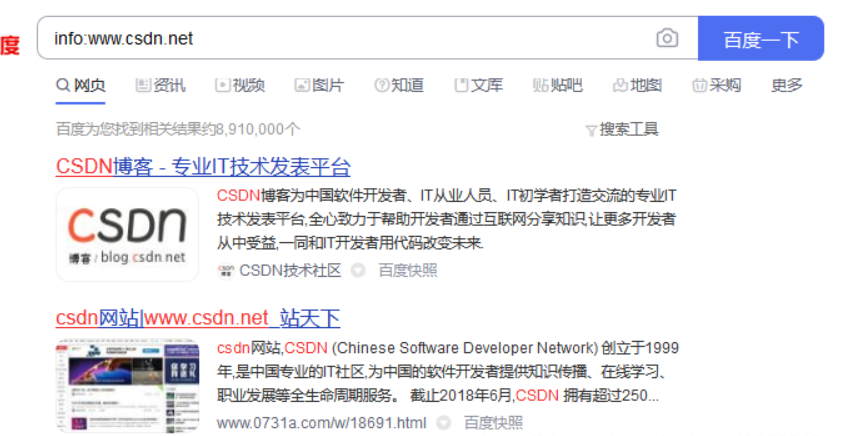Viewport: 860px width, 436px height.
Task: Select the 网页 tab
Action: (81, 85)
